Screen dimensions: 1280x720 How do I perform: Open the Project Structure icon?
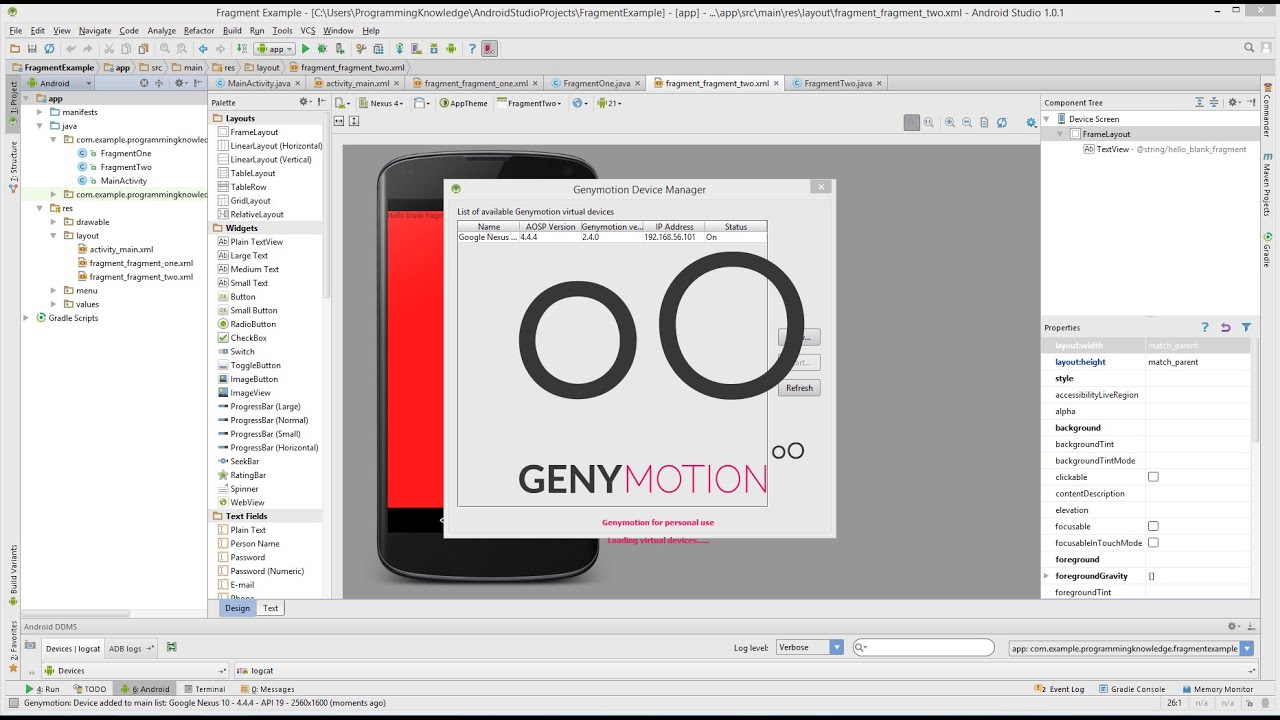click(378, 48)
